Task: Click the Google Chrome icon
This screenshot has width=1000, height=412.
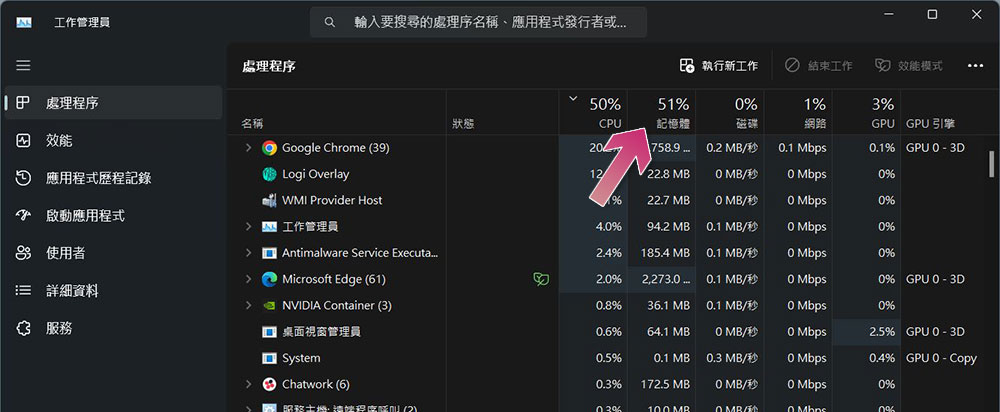Action: (x=269, y=148)
